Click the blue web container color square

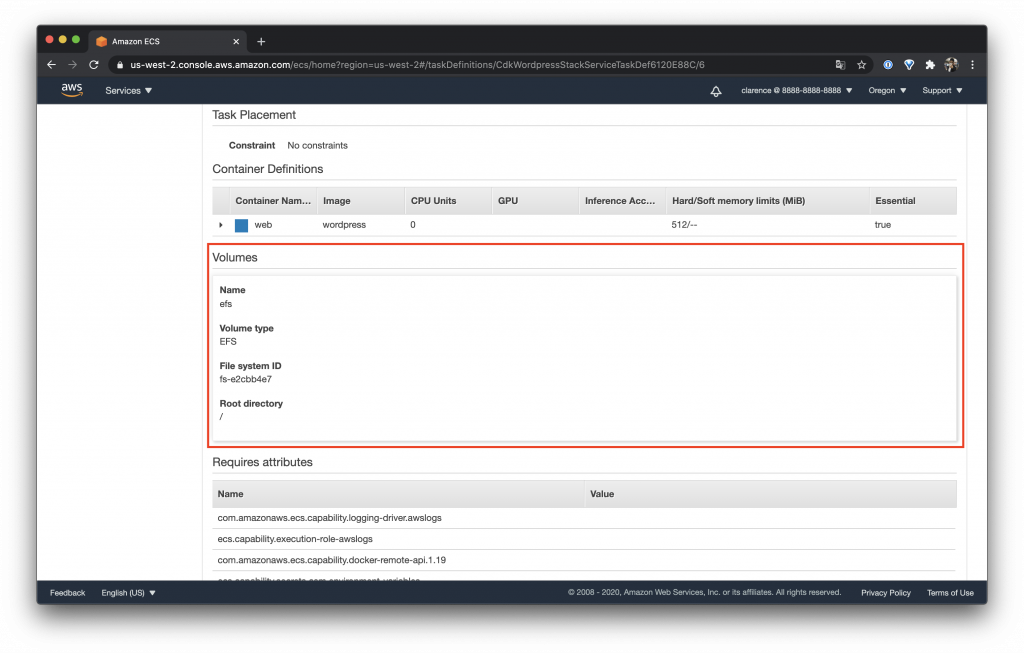(x=241, y=225)
